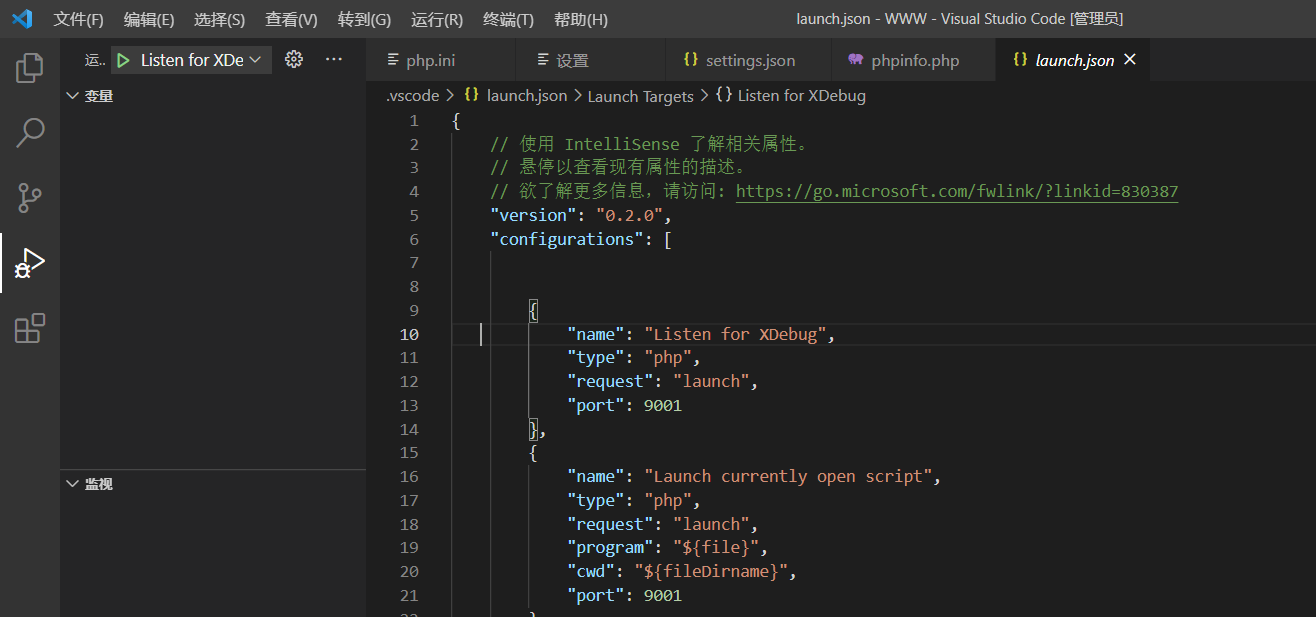Image resolution: width=1316 pixels, height=617 pixels.
Task: Open the 运行(R) menu
Action: pos(437,20)
